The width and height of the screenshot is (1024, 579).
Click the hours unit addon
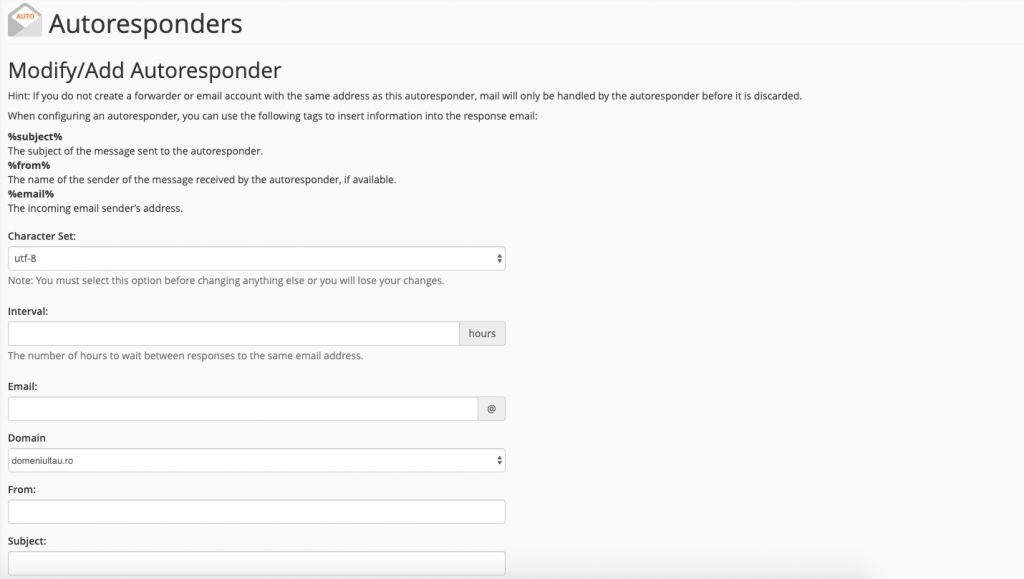(x=482, y=334)
